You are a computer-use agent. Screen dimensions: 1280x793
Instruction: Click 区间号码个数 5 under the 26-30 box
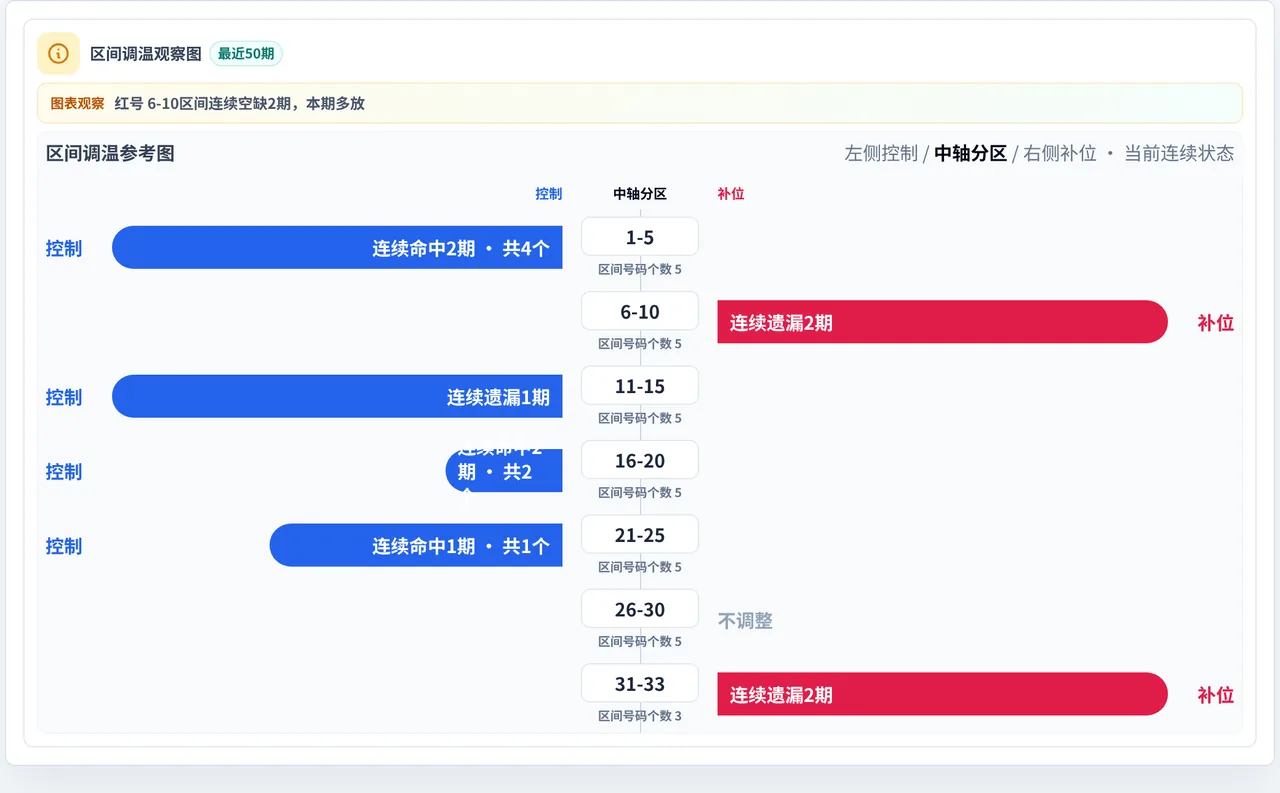(x=640, y=641)
